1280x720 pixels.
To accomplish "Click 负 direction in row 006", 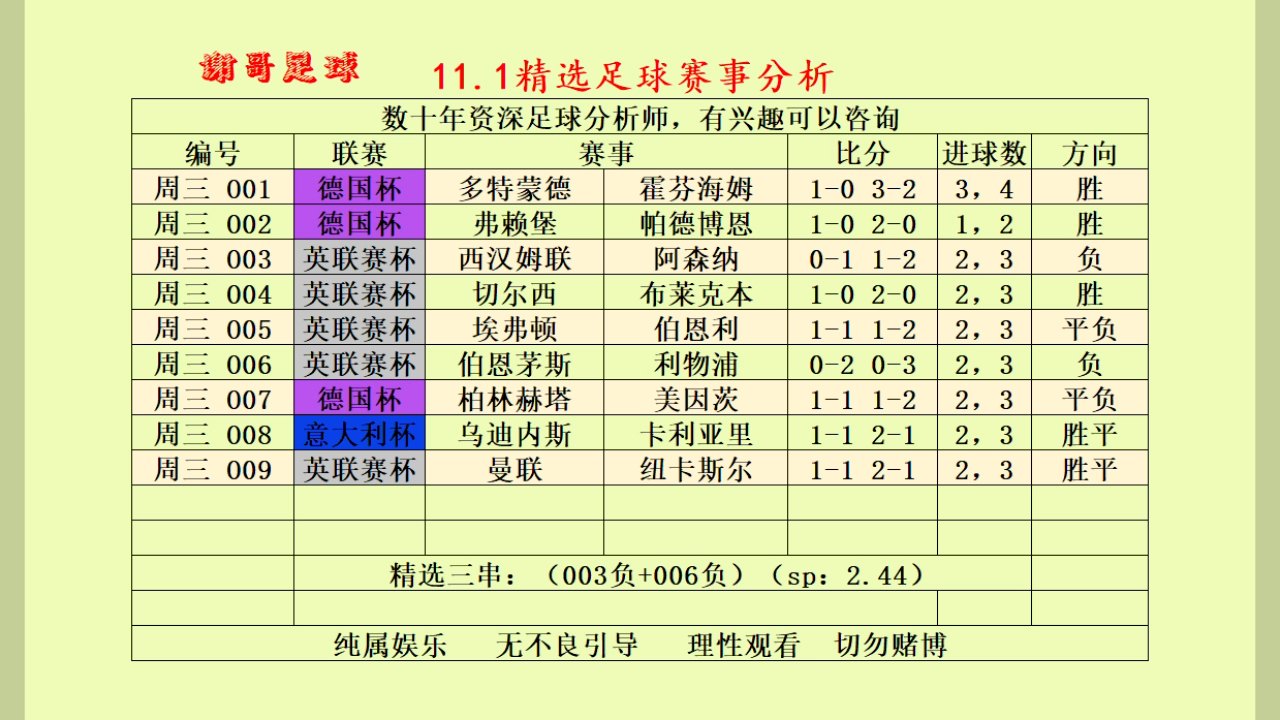I will click(1089, 363).
